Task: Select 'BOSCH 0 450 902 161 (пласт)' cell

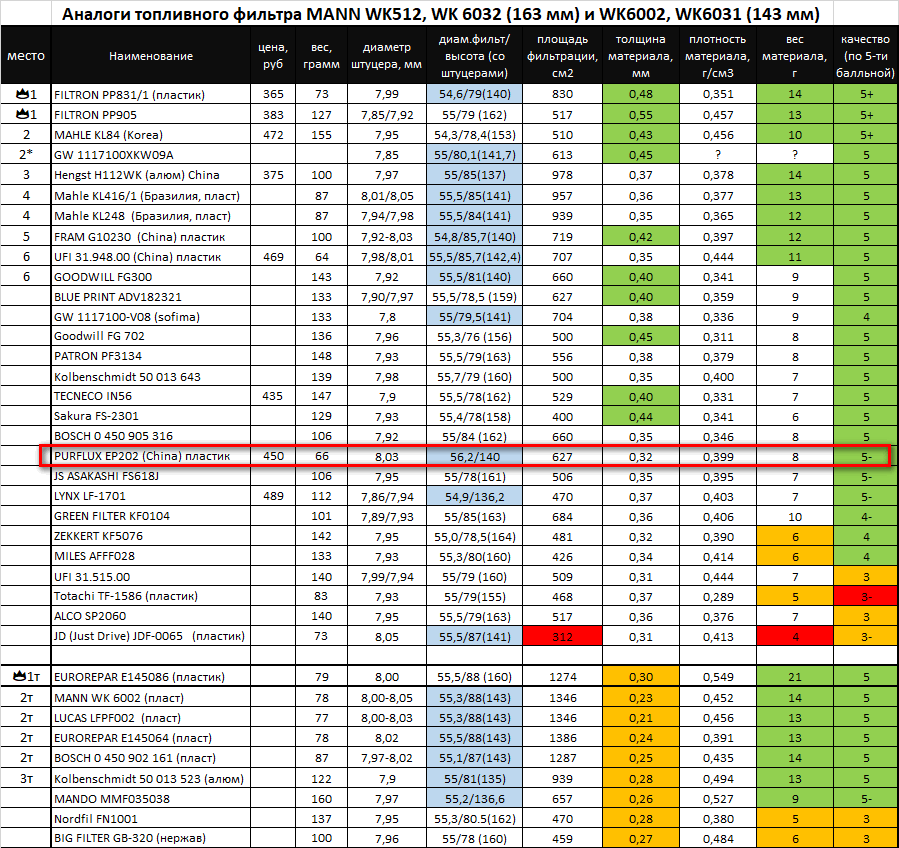Action: [x=151, y=758]
